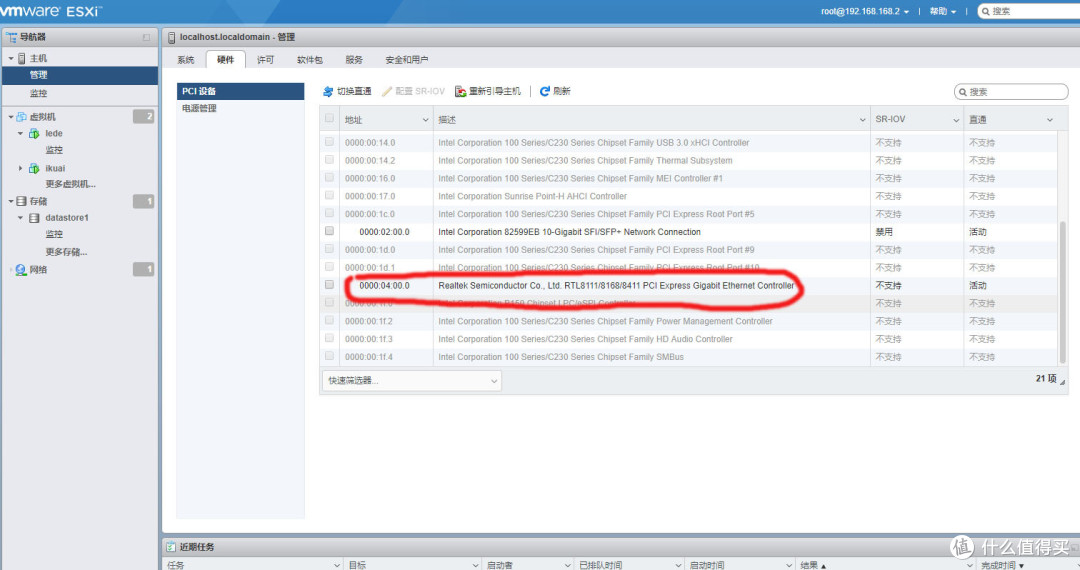Switch to the Services tab

(354, 60)
